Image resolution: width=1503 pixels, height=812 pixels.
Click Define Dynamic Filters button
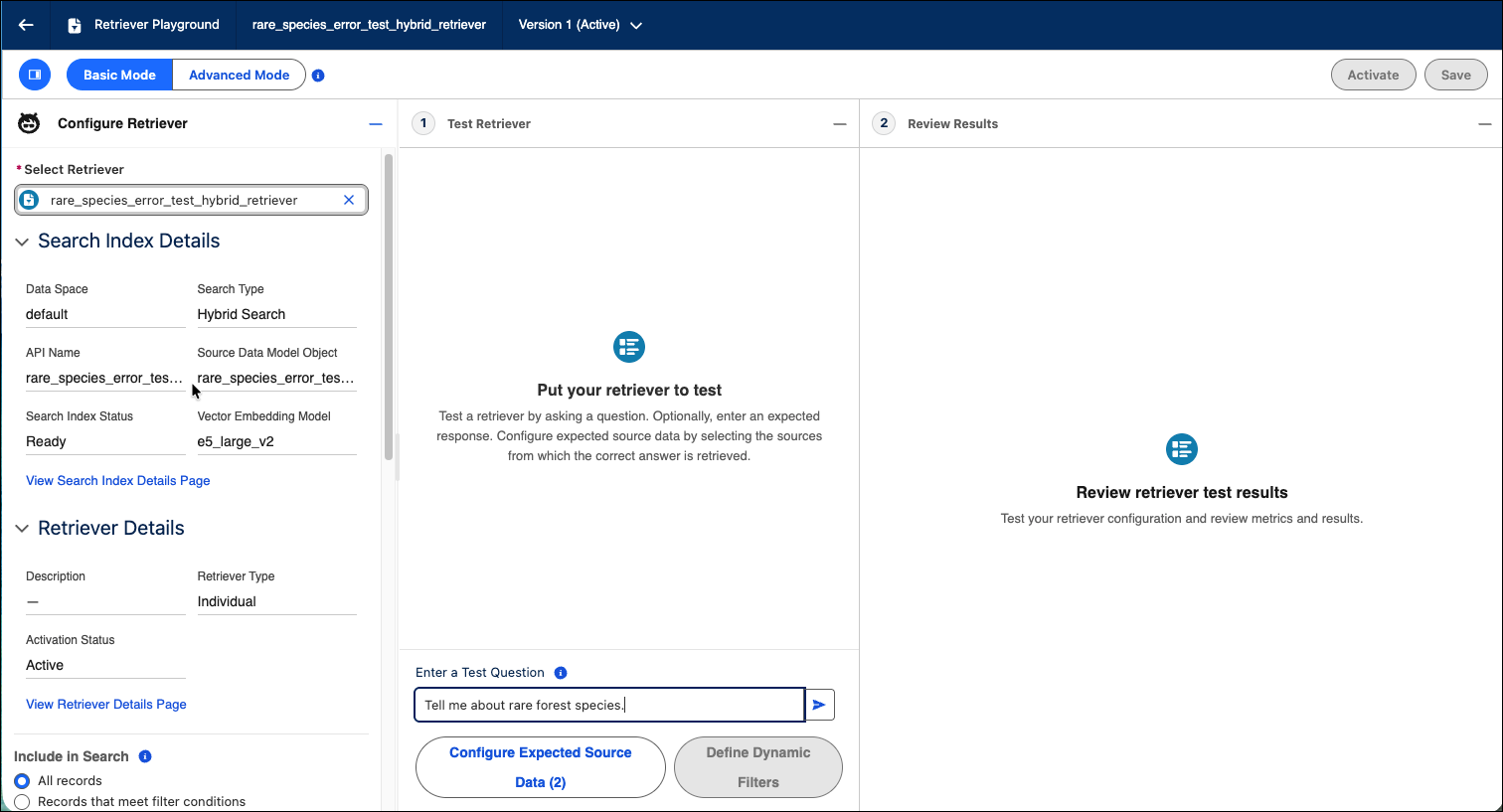[758, 767]
